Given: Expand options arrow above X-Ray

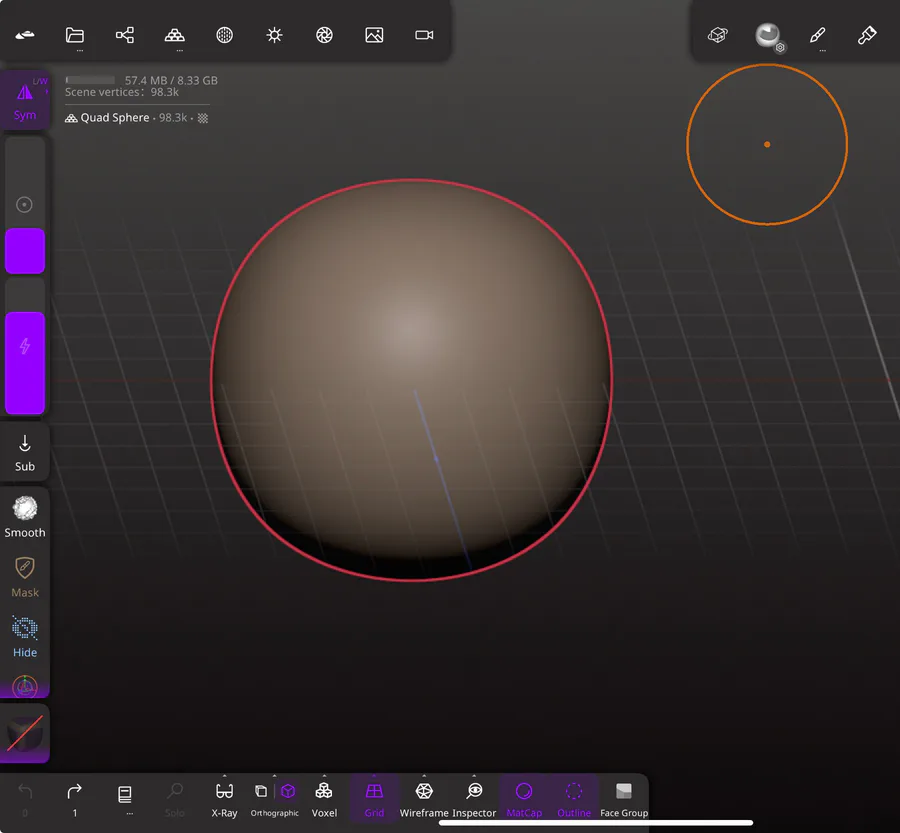Looking at the screenshot, I should [224, 776].
